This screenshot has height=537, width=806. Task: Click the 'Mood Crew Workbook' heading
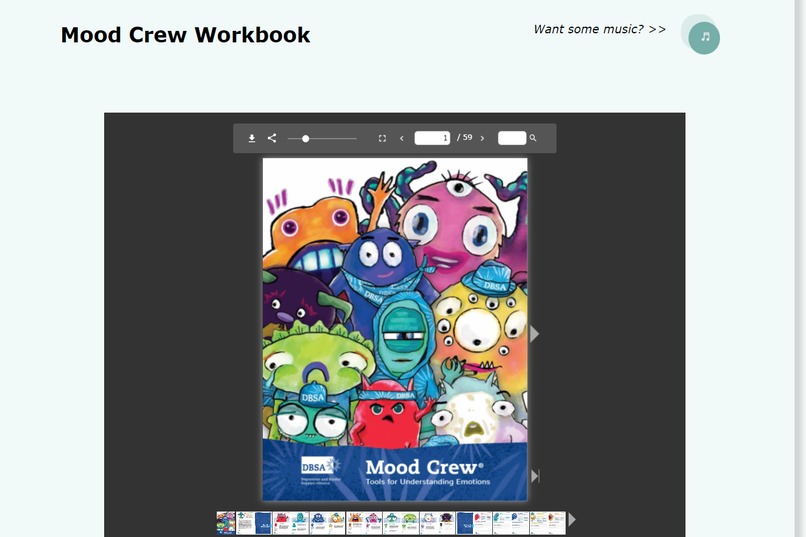click(x=185, y=35)
